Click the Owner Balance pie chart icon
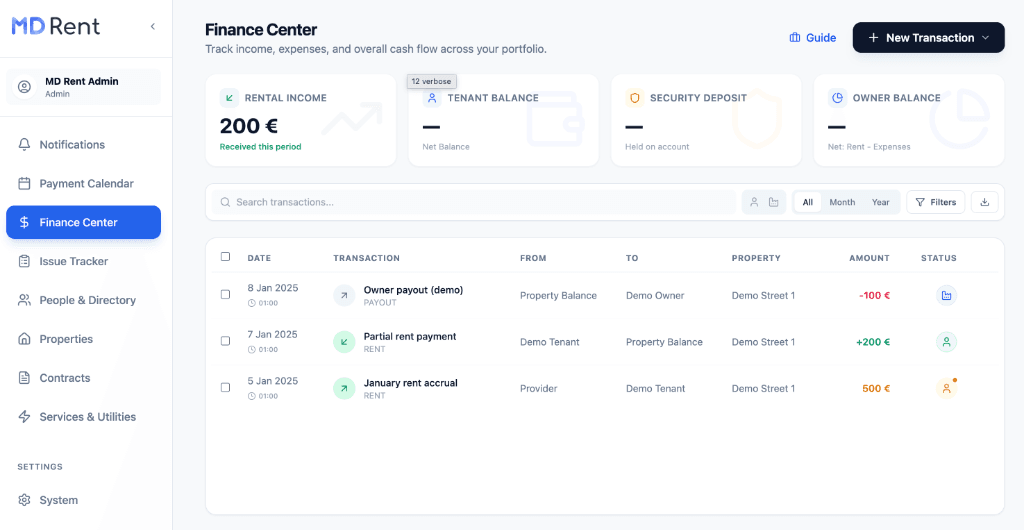Viewport: 1024px width, 530px height. (x=837, y=98)
